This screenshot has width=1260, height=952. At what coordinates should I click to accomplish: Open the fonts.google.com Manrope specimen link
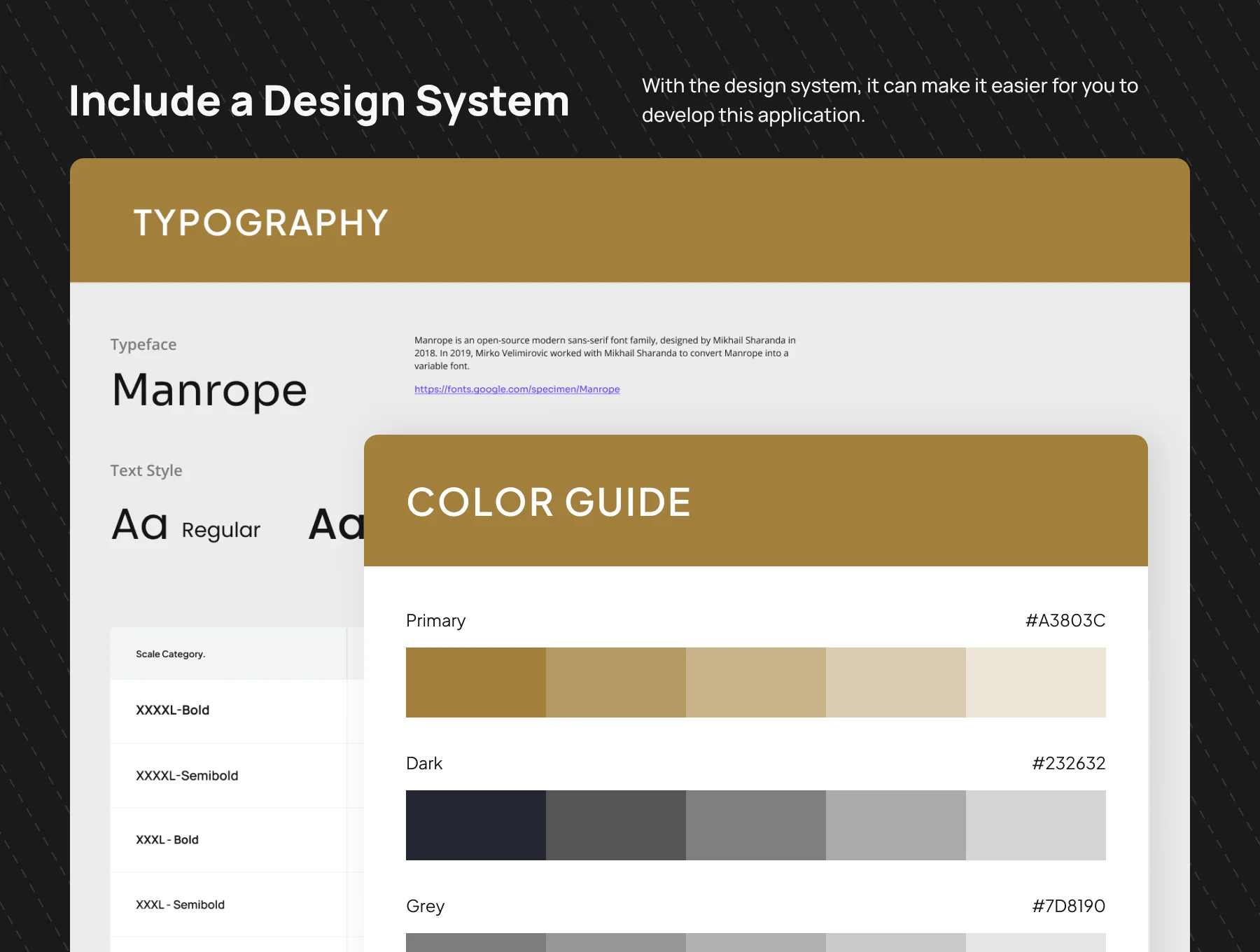click(517, 389)
